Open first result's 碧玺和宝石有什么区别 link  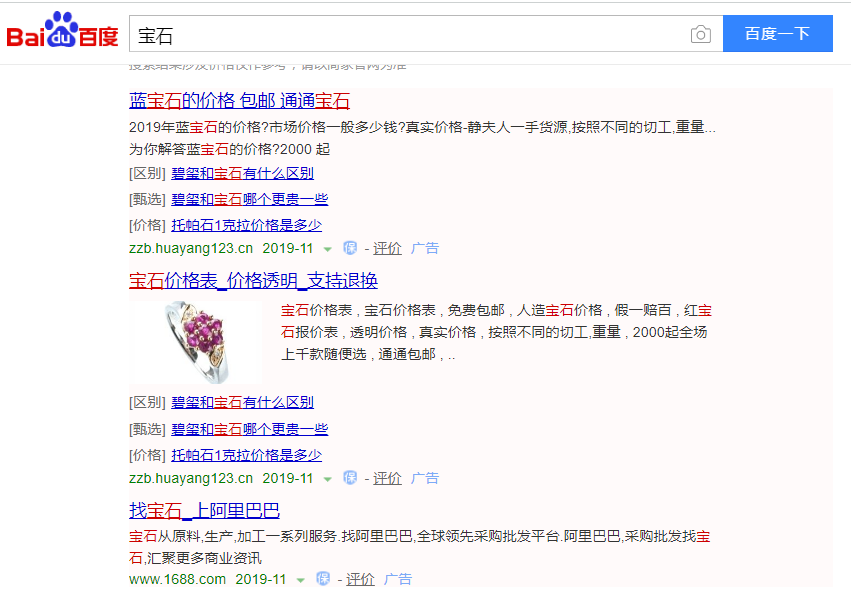[x=243, y=174]
